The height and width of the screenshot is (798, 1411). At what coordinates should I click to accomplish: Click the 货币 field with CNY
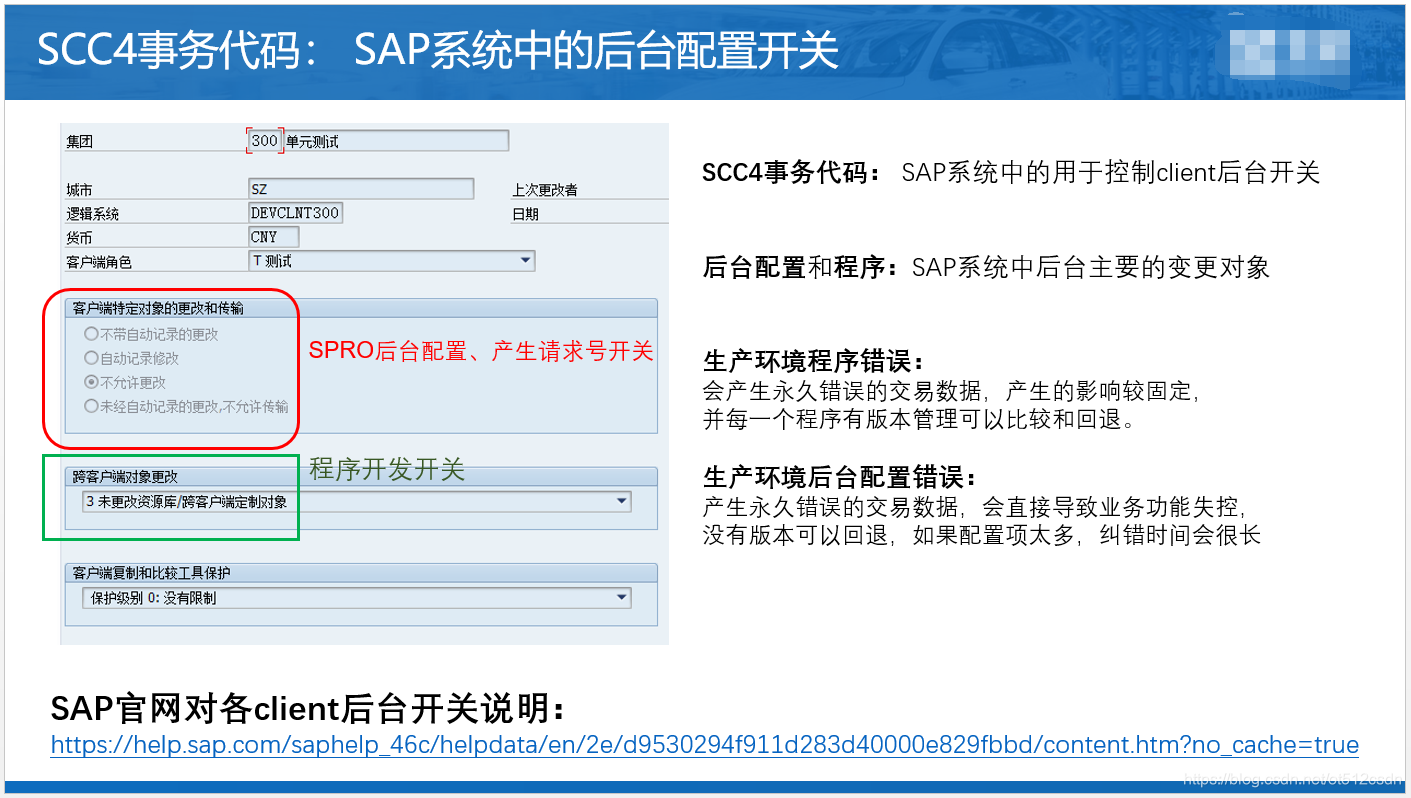[274, 237]
